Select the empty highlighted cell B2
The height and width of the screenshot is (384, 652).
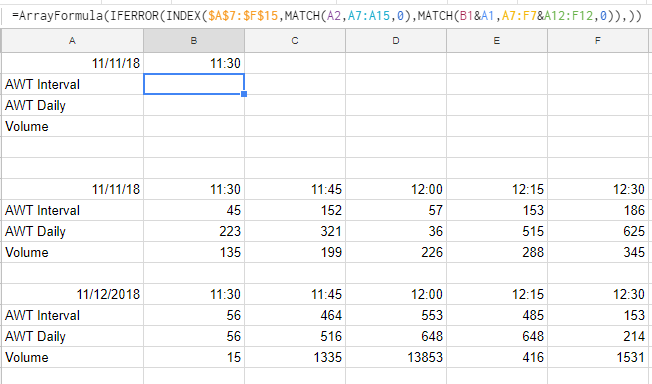coord(194,84)
